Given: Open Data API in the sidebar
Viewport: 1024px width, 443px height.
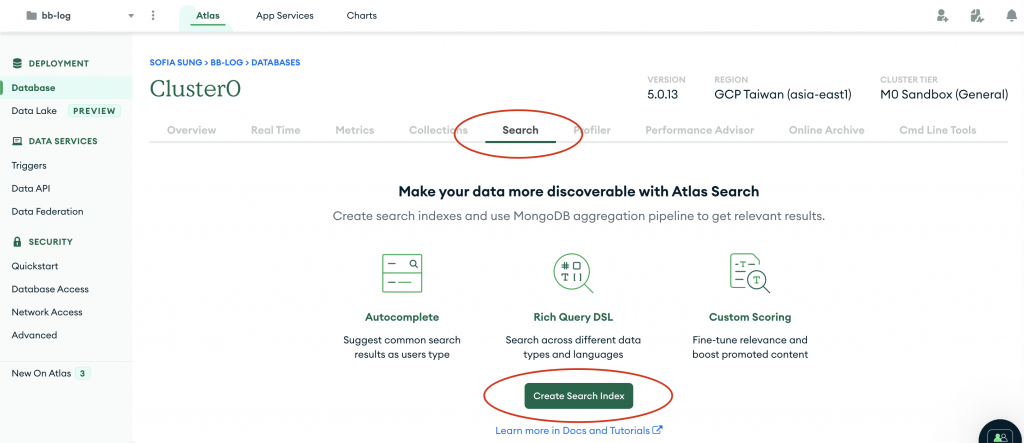Looking at the screenshot, I should click(x=31, y=188).
